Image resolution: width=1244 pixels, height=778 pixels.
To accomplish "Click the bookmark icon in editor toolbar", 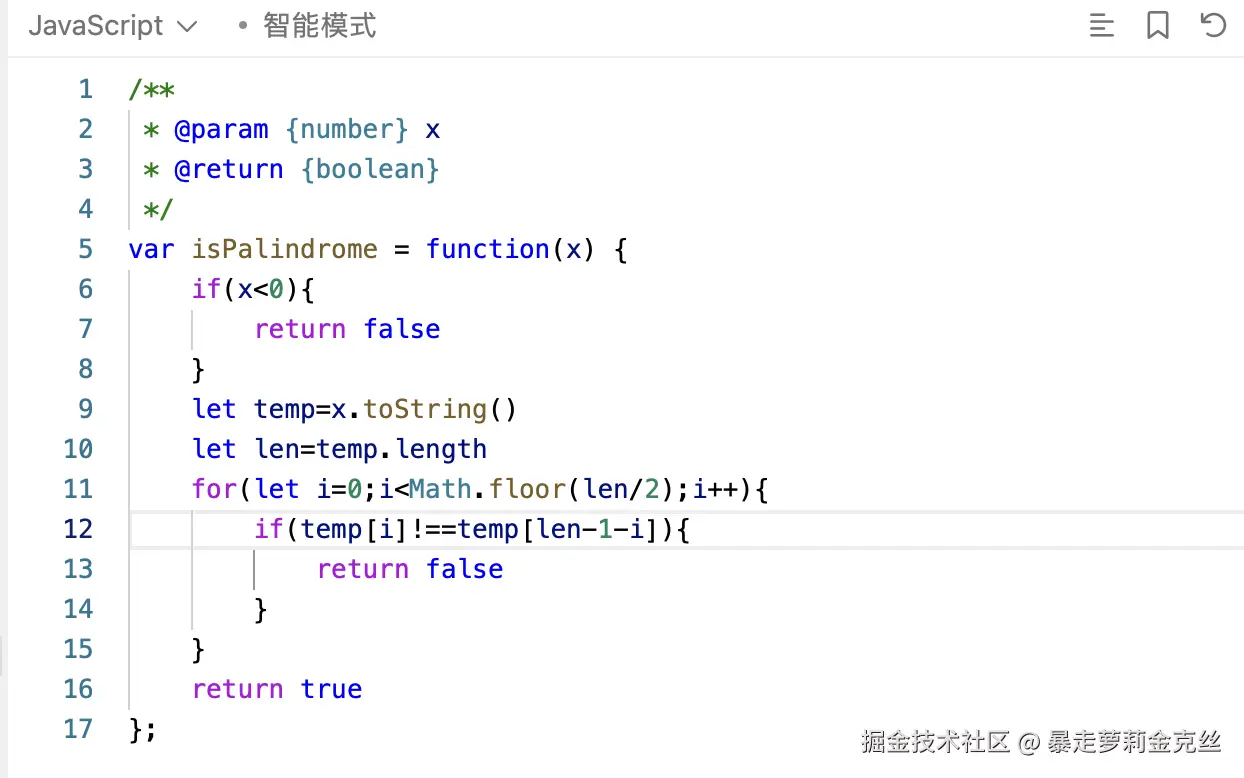I will [1157, 26].
